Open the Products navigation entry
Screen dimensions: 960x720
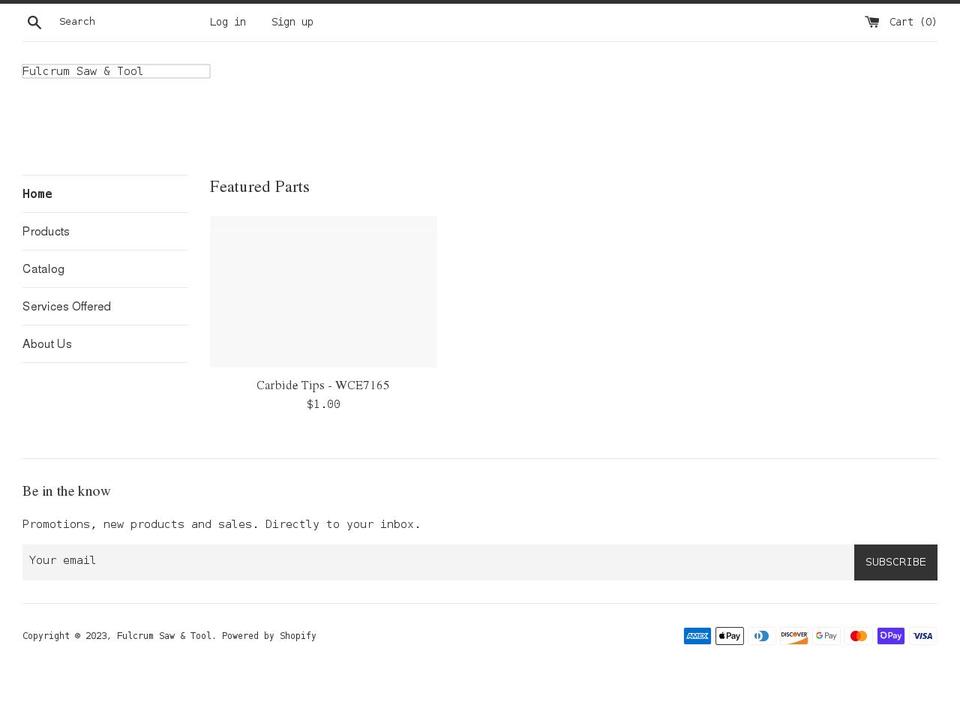click(46, 231)
